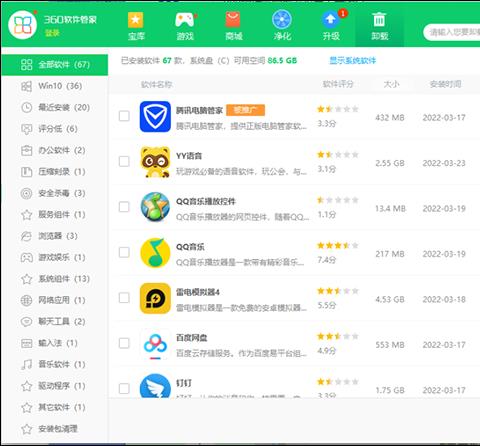Check the 腾讯电脑管家 checkbox
480x446 pixels.
point(124,116)
